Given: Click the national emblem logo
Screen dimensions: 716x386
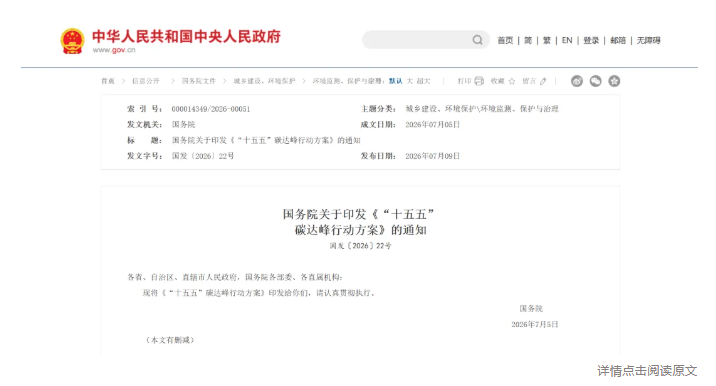Looking at the screenshot, I should point(72,41).
